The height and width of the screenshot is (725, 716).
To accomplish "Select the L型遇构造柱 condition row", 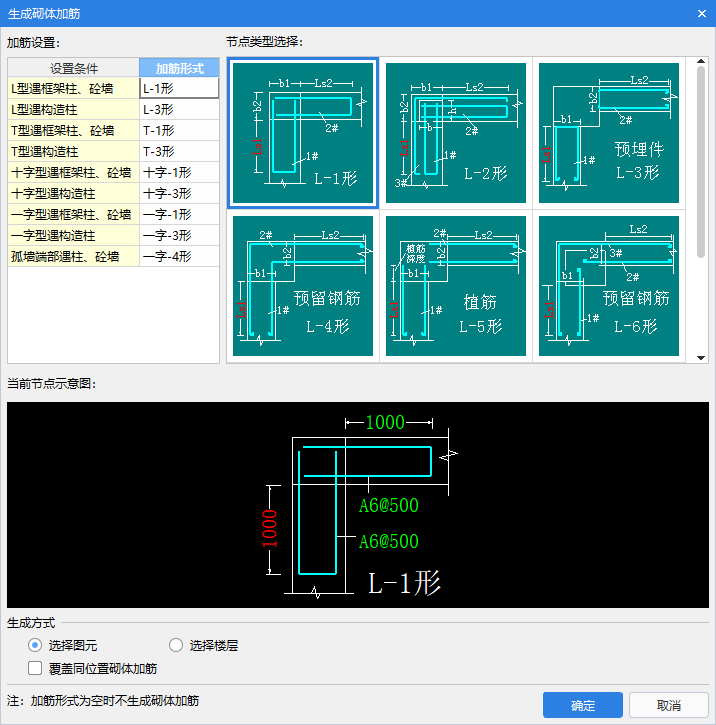I will coord(73,109).
